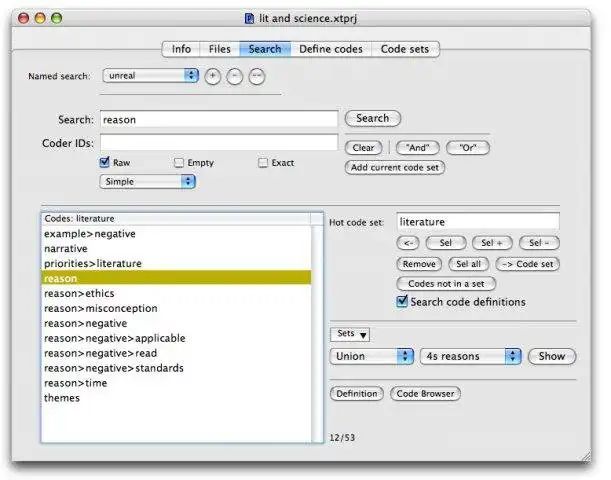The height and width of the screenshot is (480, 611).
Task: Select code 'reason>negative>applicable'
Action: 177,338
